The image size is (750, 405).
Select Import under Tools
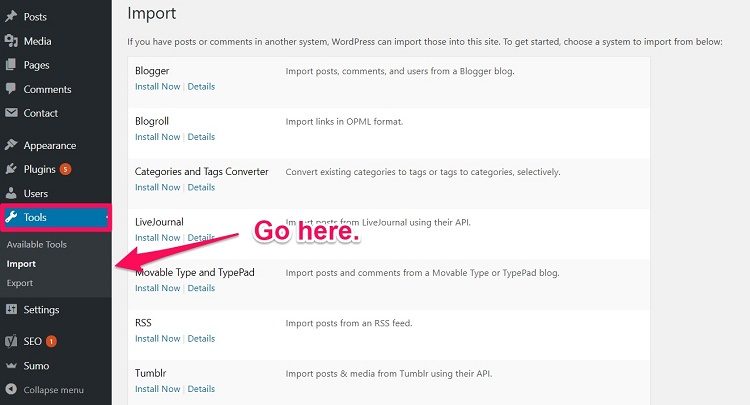coord(21,264)
